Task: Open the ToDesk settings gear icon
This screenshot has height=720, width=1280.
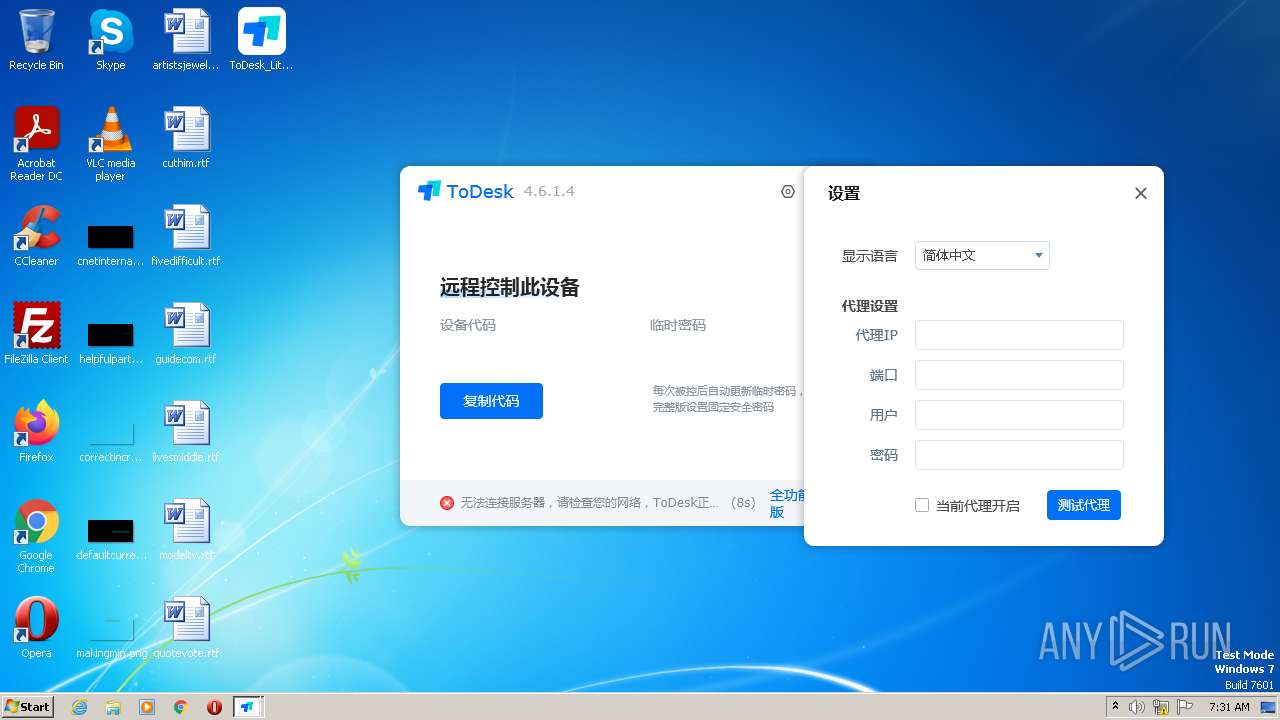Action: tap(788, 192)
